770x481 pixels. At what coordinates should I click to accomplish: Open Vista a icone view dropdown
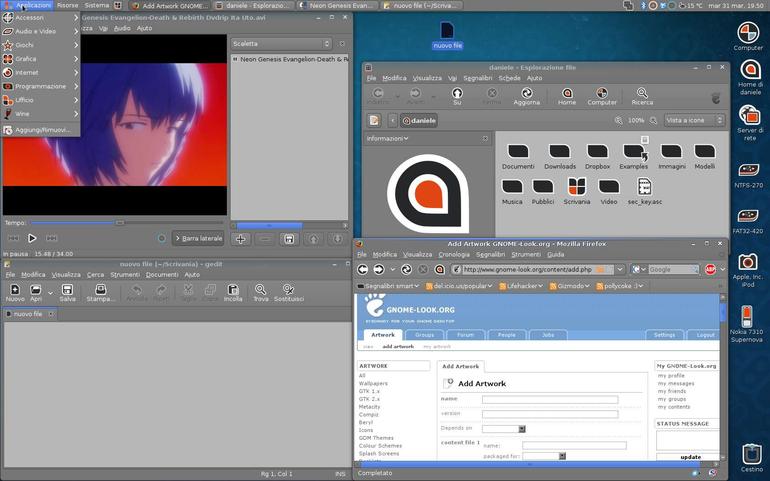tap(694, 120)
